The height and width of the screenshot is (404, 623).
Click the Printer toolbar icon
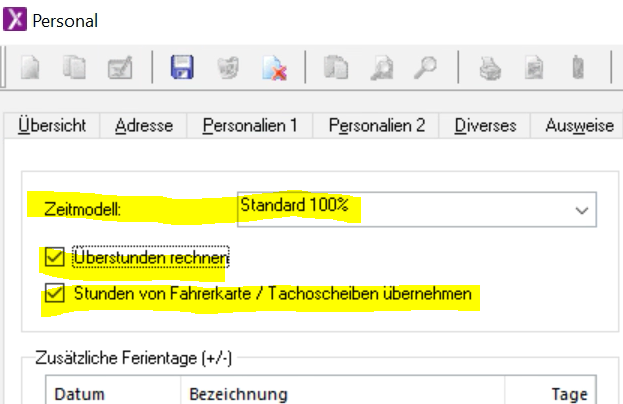coord(489,68)
